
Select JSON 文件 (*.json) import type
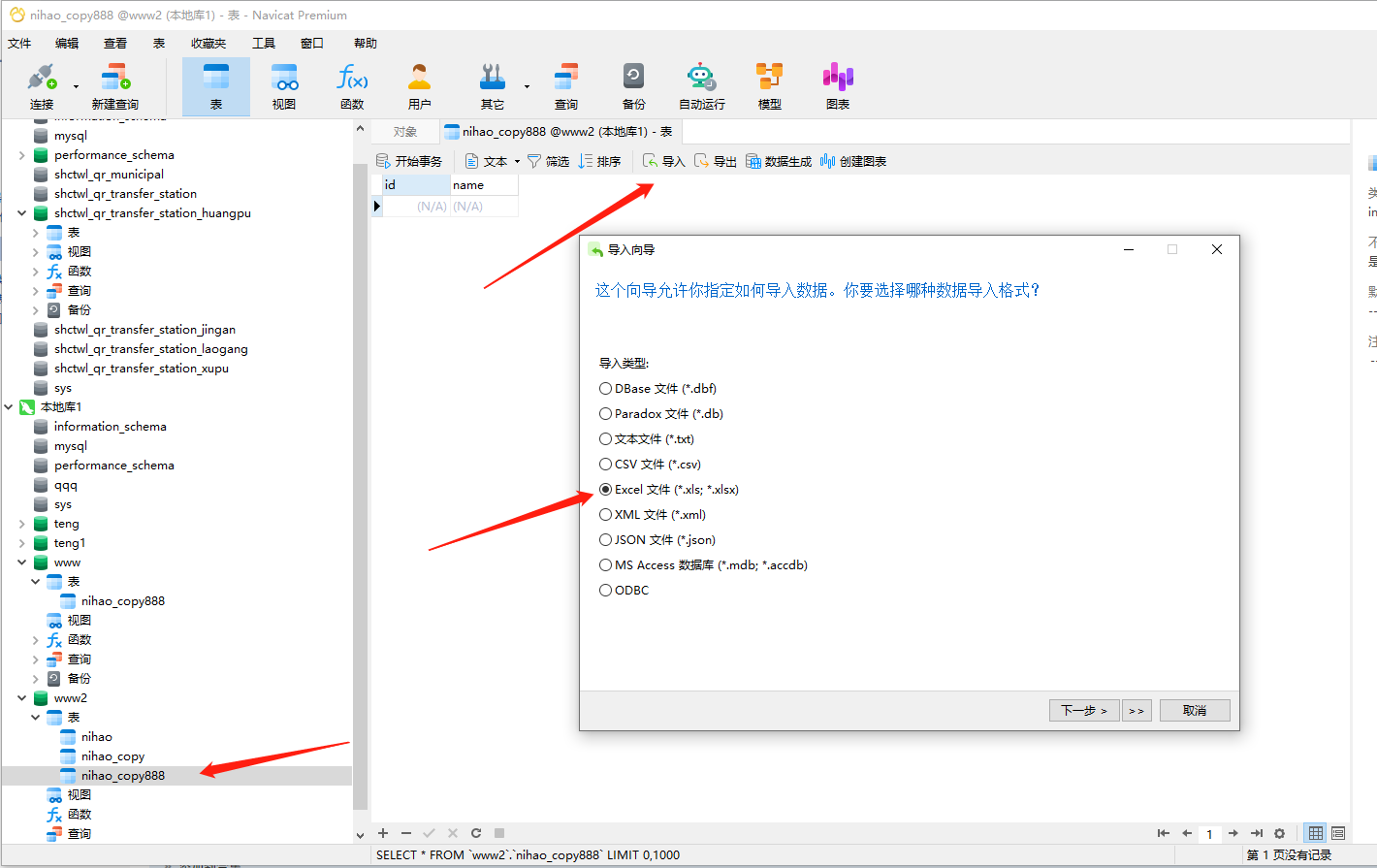[657, 540]
